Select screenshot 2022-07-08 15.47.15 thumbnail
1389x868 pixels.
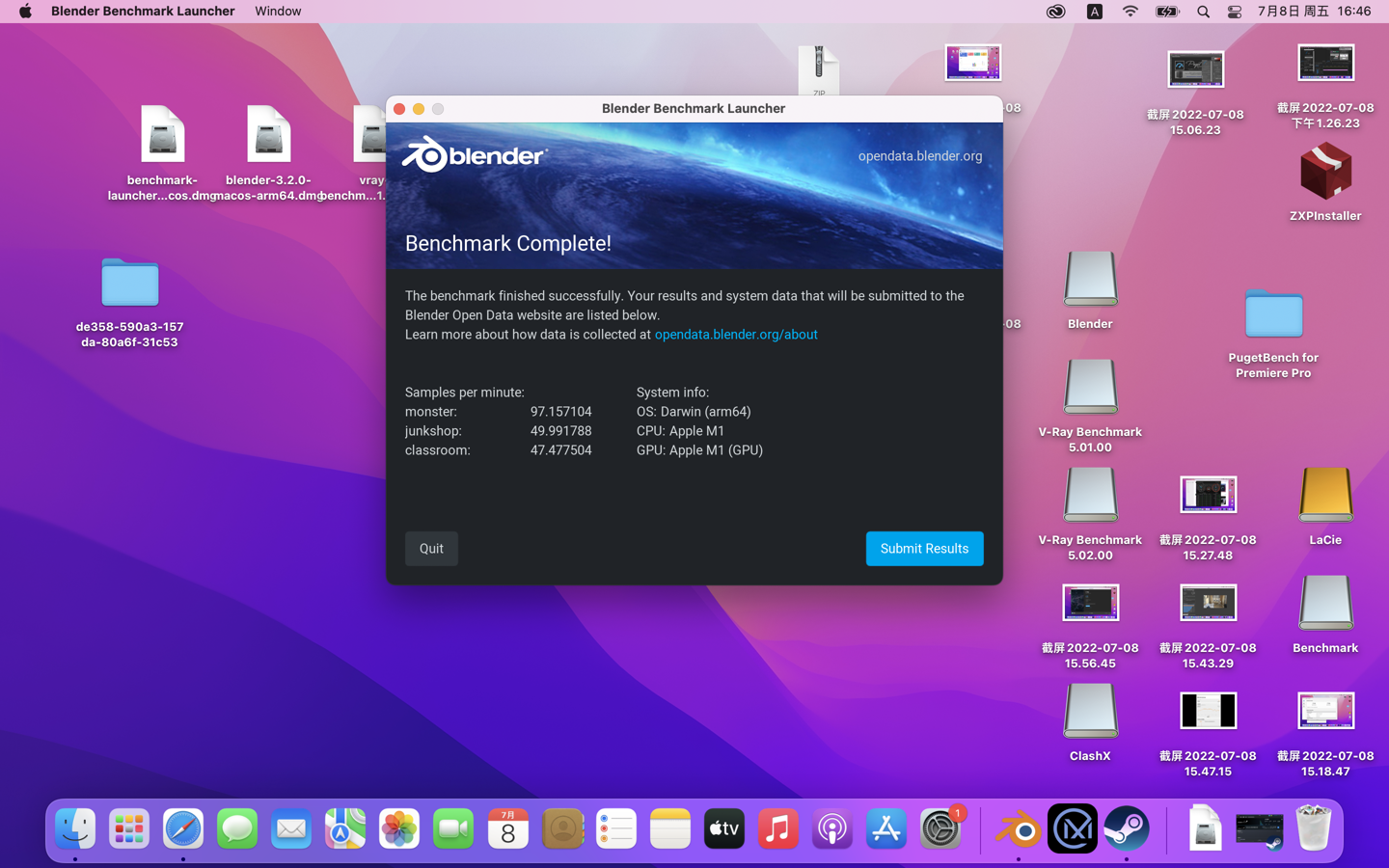pos(1208,711)
